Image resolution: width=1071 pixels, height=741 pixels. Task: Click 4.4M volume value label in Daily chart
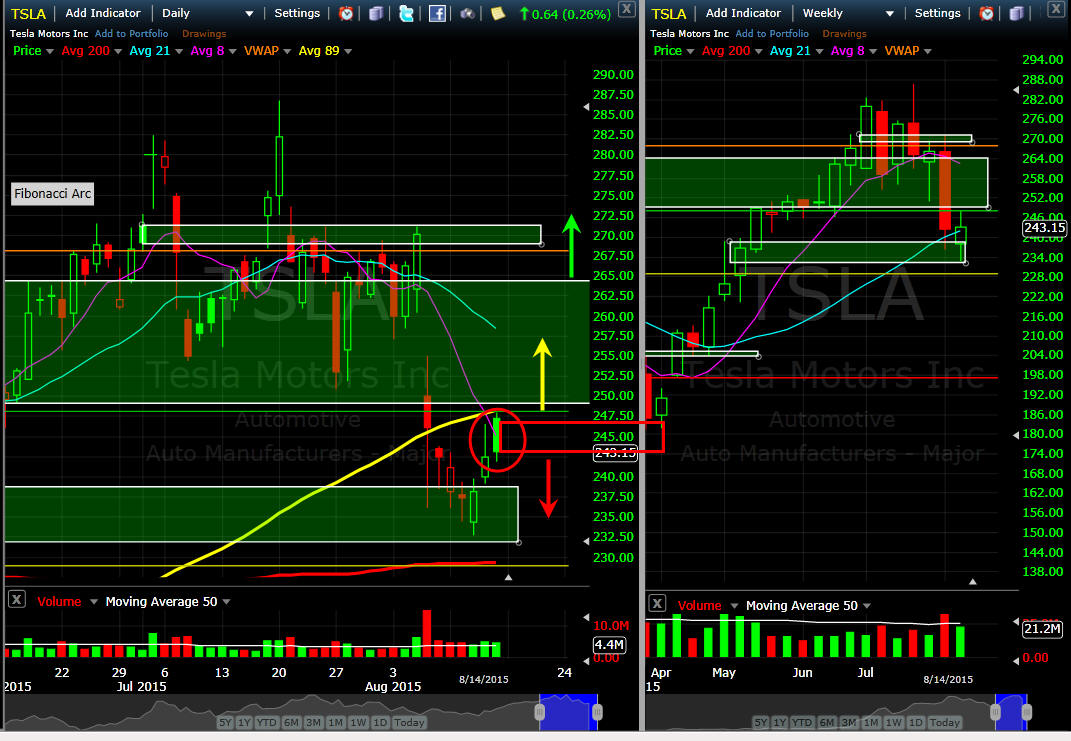coord(609,645)
